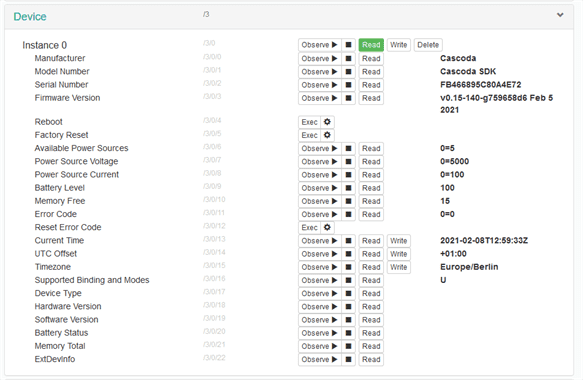Read the Manufacturer resource
583x380 pixels.
point(371,59)
